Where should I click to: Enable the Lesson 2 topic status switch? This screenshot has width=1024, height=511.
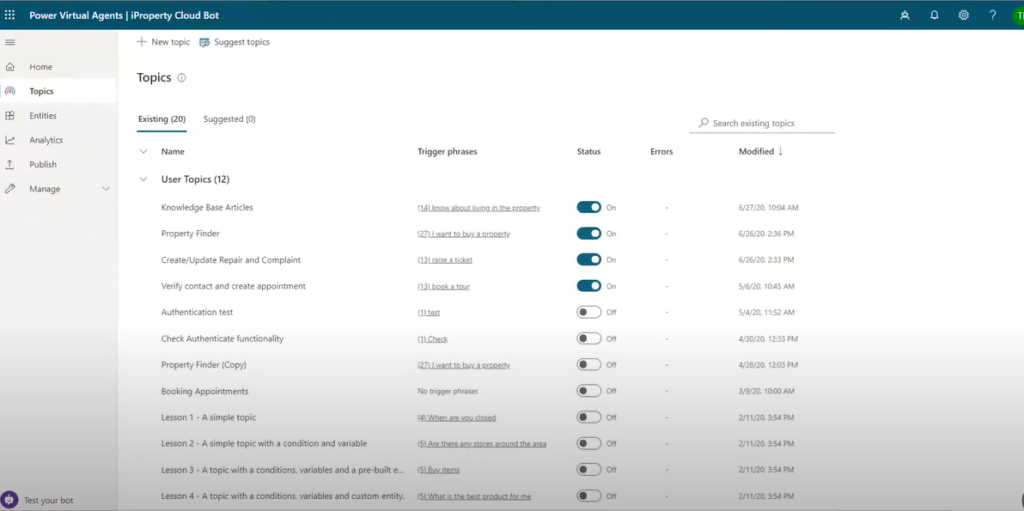tap(588, 443)
